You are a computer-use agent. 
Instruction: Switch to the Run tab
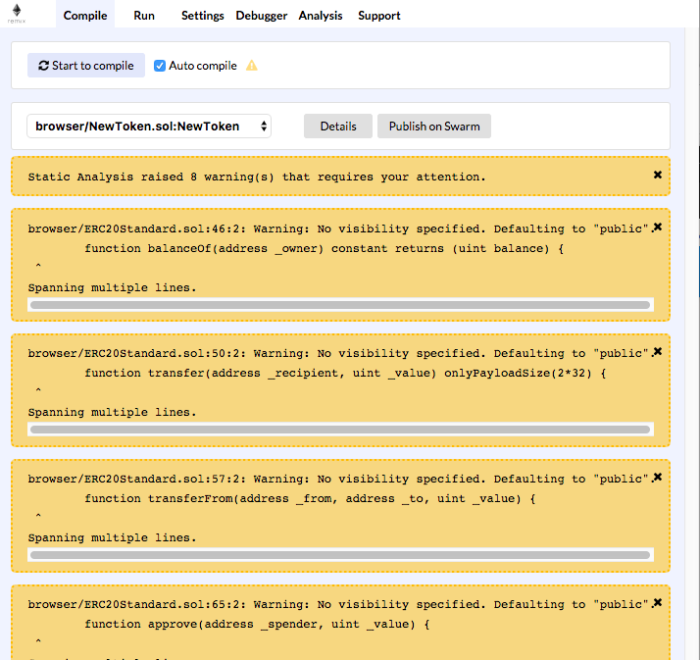tap(144, 15)
